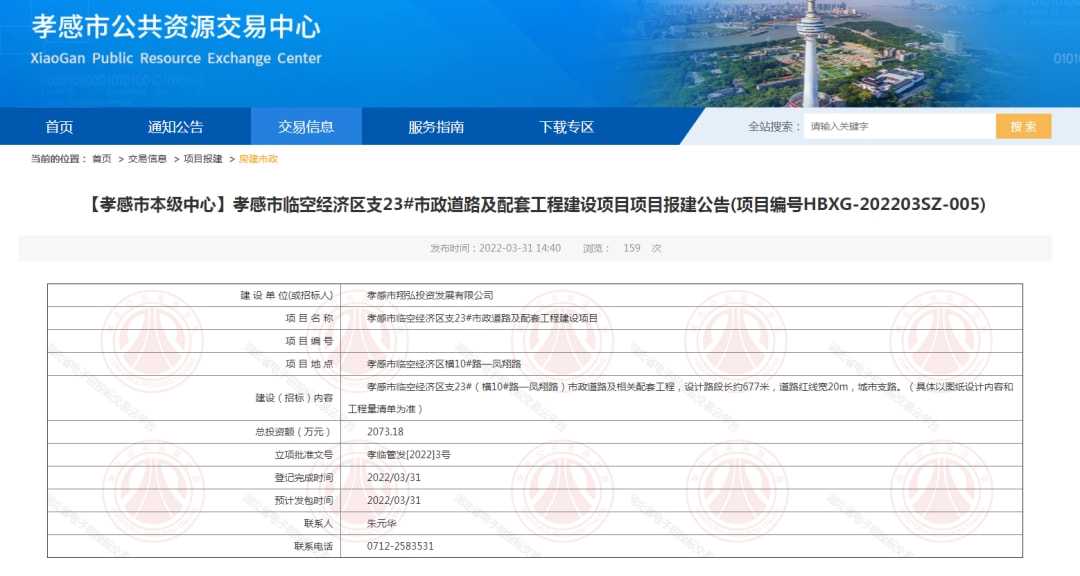Click the 孝感市临空经济区支23#市政道路及配套工程建设项目 table cell
This screenshot has width=1080, height=576.
click(x=482, y=318)
